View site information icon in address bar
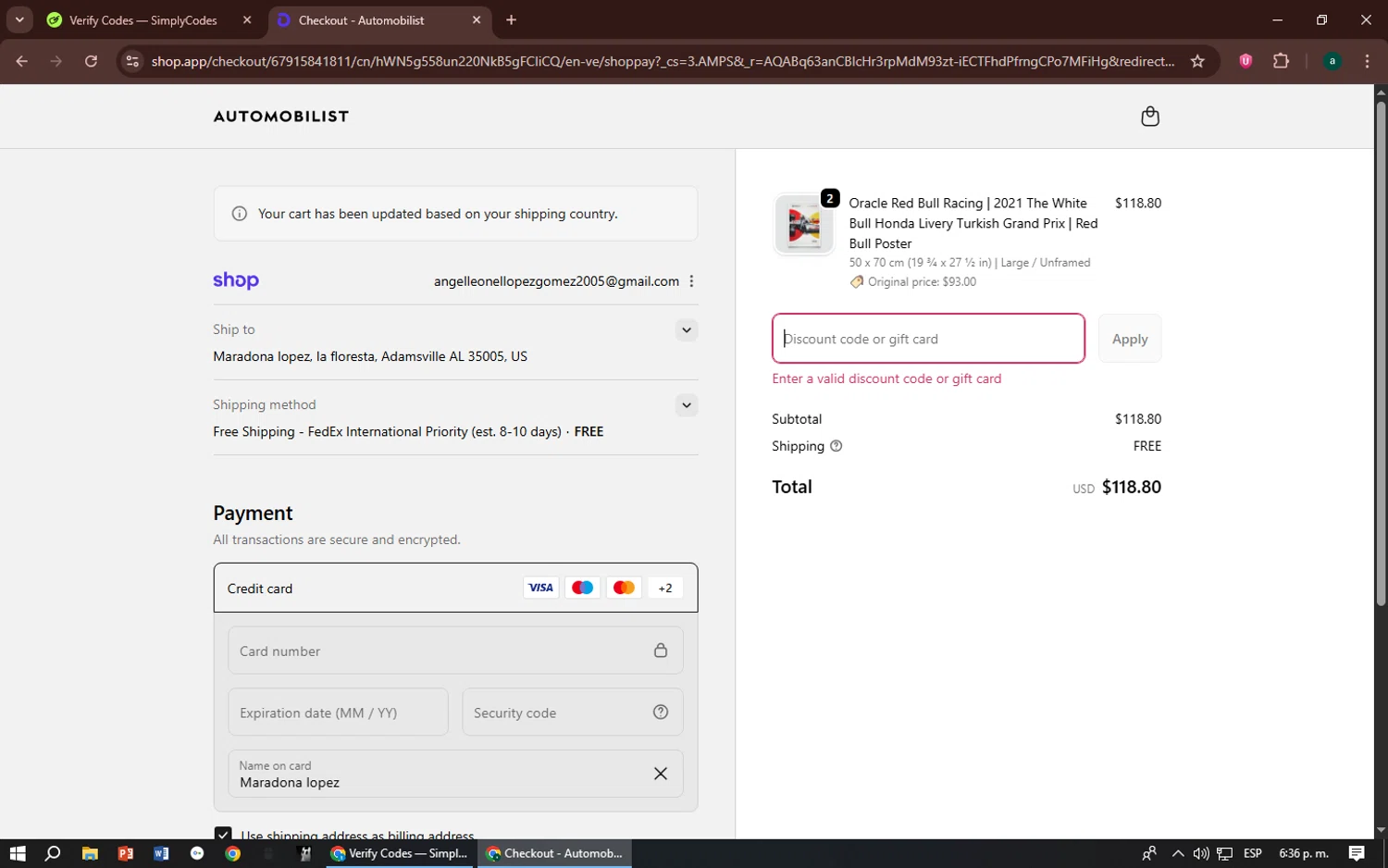Viewport: 1388px width, 868px height. [132, 61]
